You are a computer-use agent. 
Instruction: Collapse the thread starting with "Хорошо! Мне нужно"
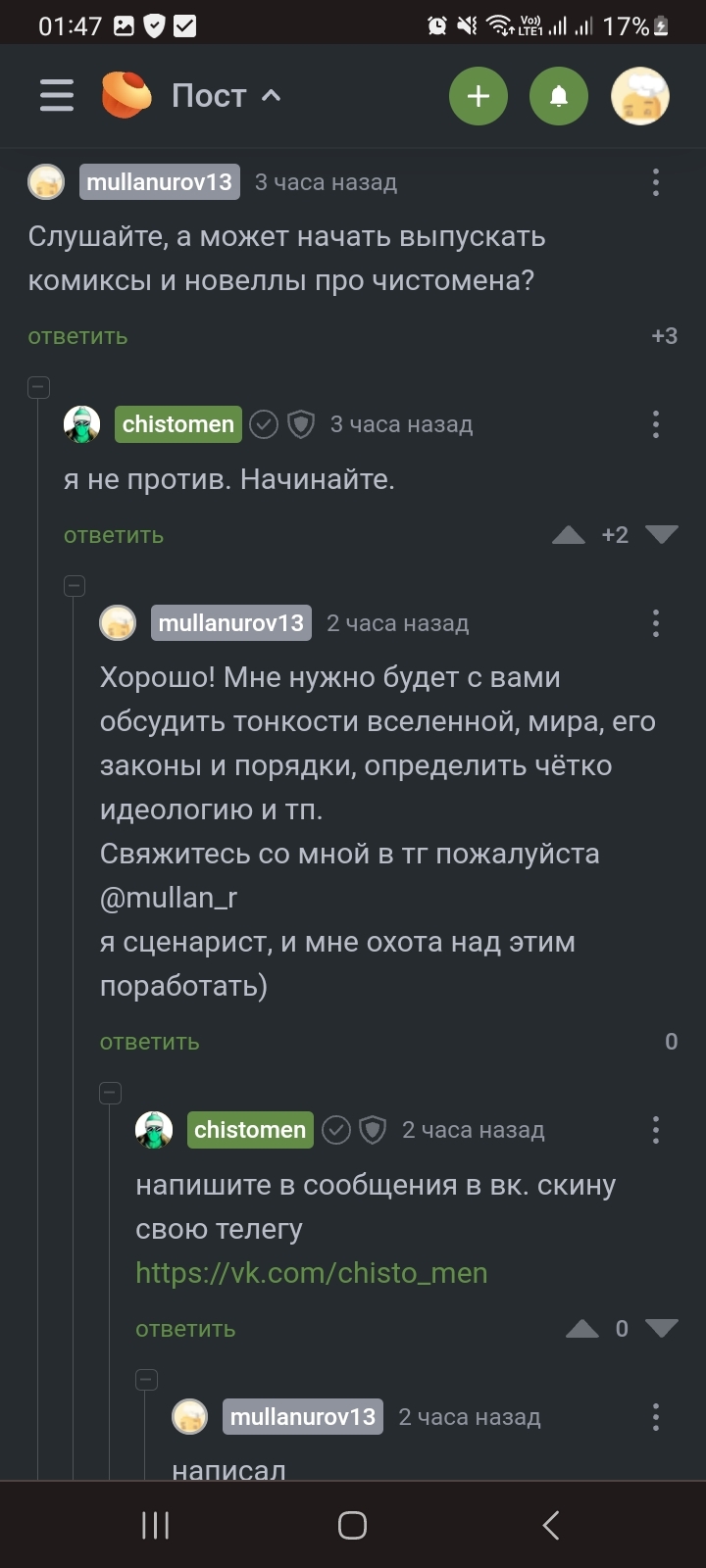pos(75,586)
